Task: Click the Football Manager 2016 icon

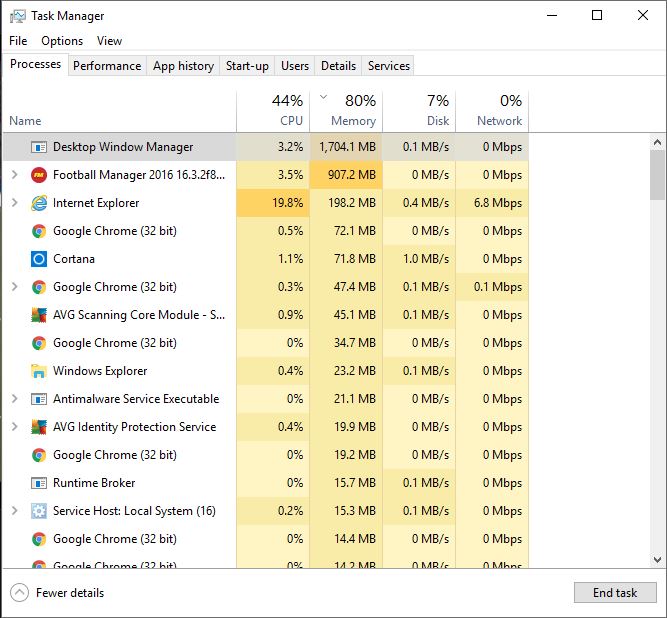Action: (x=39, y=175)
